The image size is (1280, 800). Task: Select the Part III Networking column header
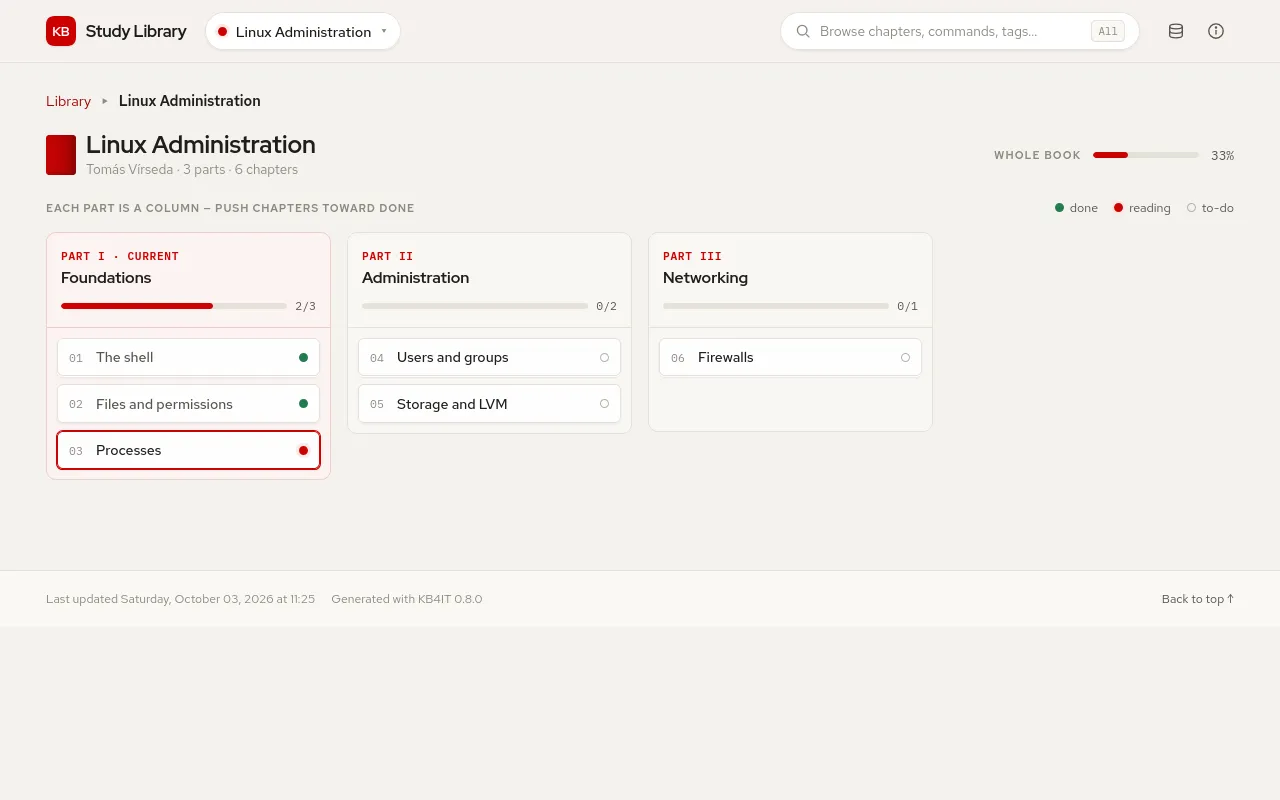point(790,281)
